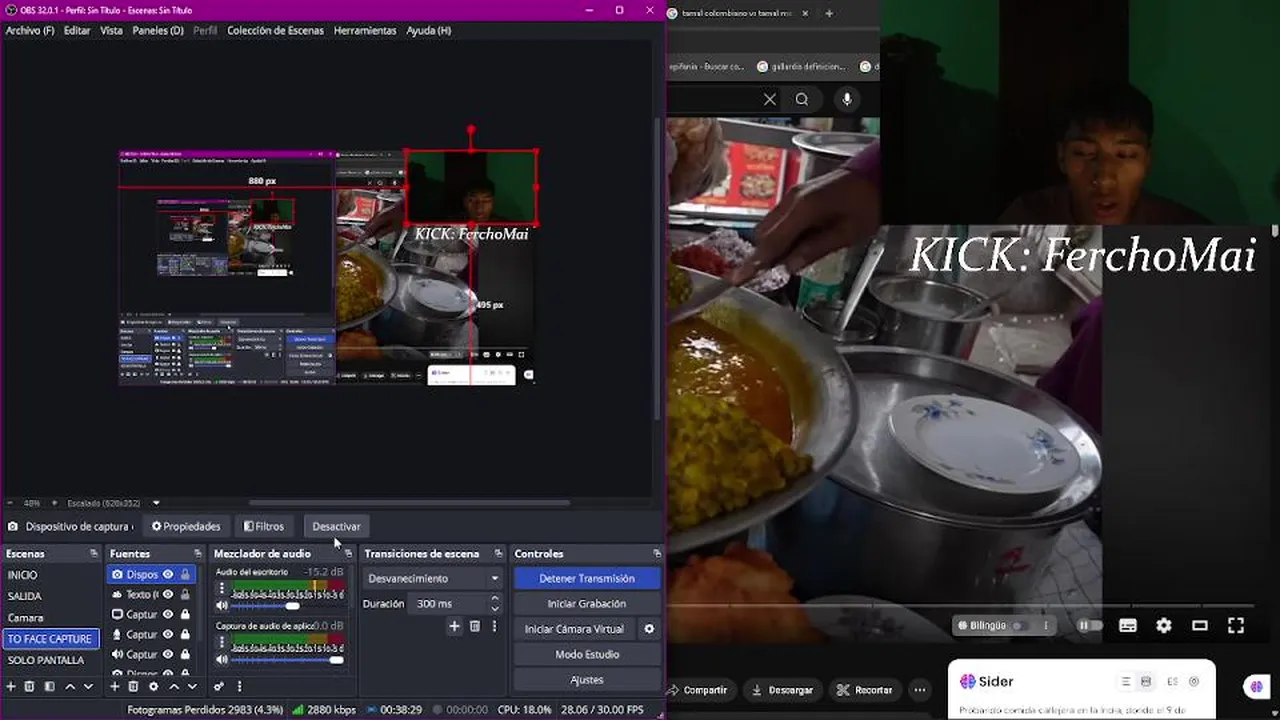Toggle visibility of Captur microphone source
The height and width of the screenshot is (720, 1280).
(168, 634)
